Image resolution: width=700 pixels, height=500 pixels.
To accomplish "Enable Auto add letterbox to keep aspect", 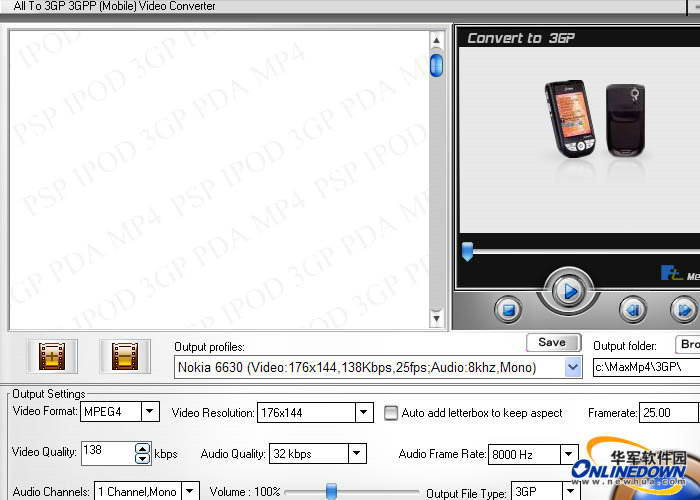I will point(391,413).
